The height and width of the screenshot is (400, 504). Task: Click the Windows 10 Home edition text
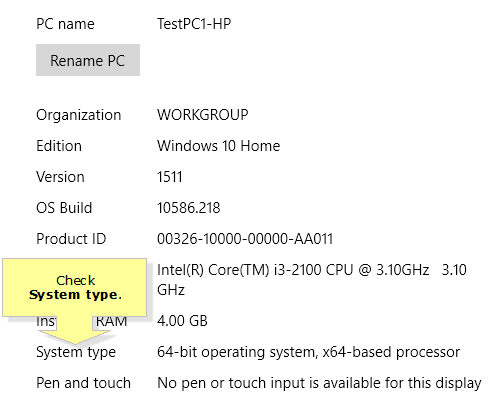(x=219, y=146)
